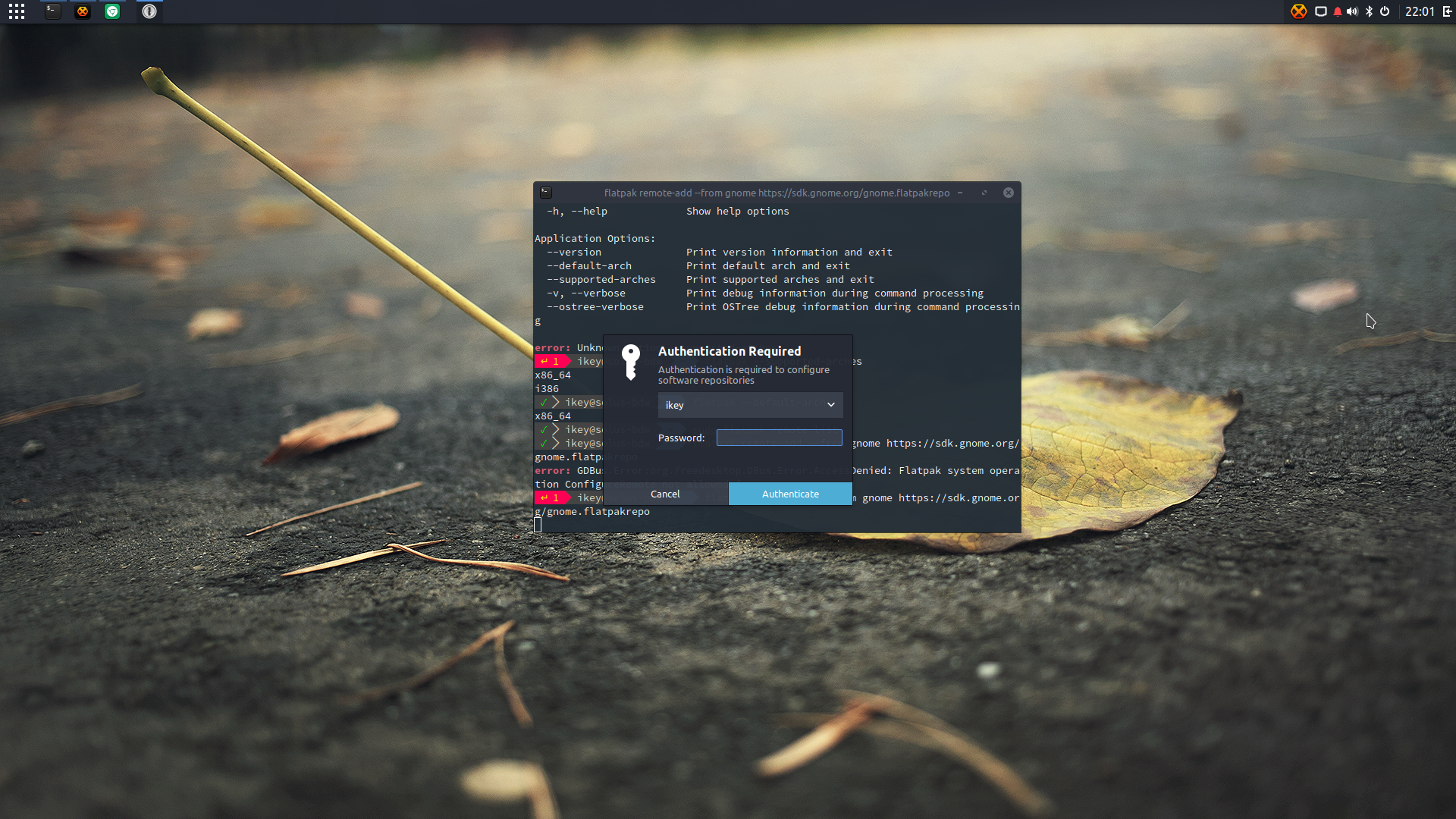Image resolution: width=1456 pixels, height=819 pixels.
Task: Click the "--supported-arches" option text
Action: point(601,280)
